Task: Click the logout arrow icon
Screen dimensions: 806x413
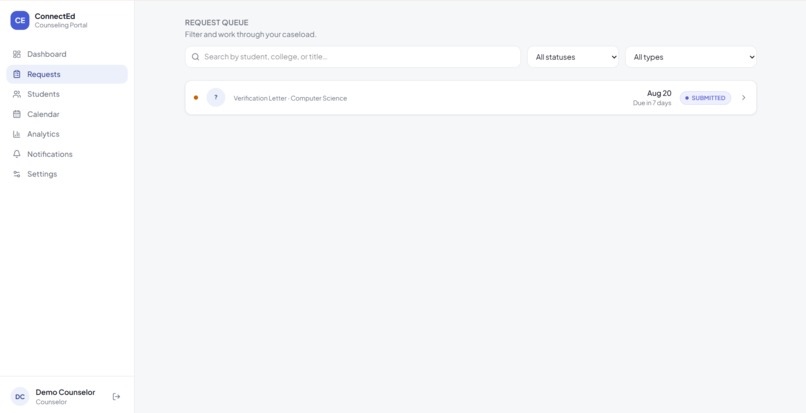Action: [x=116, y=397]
